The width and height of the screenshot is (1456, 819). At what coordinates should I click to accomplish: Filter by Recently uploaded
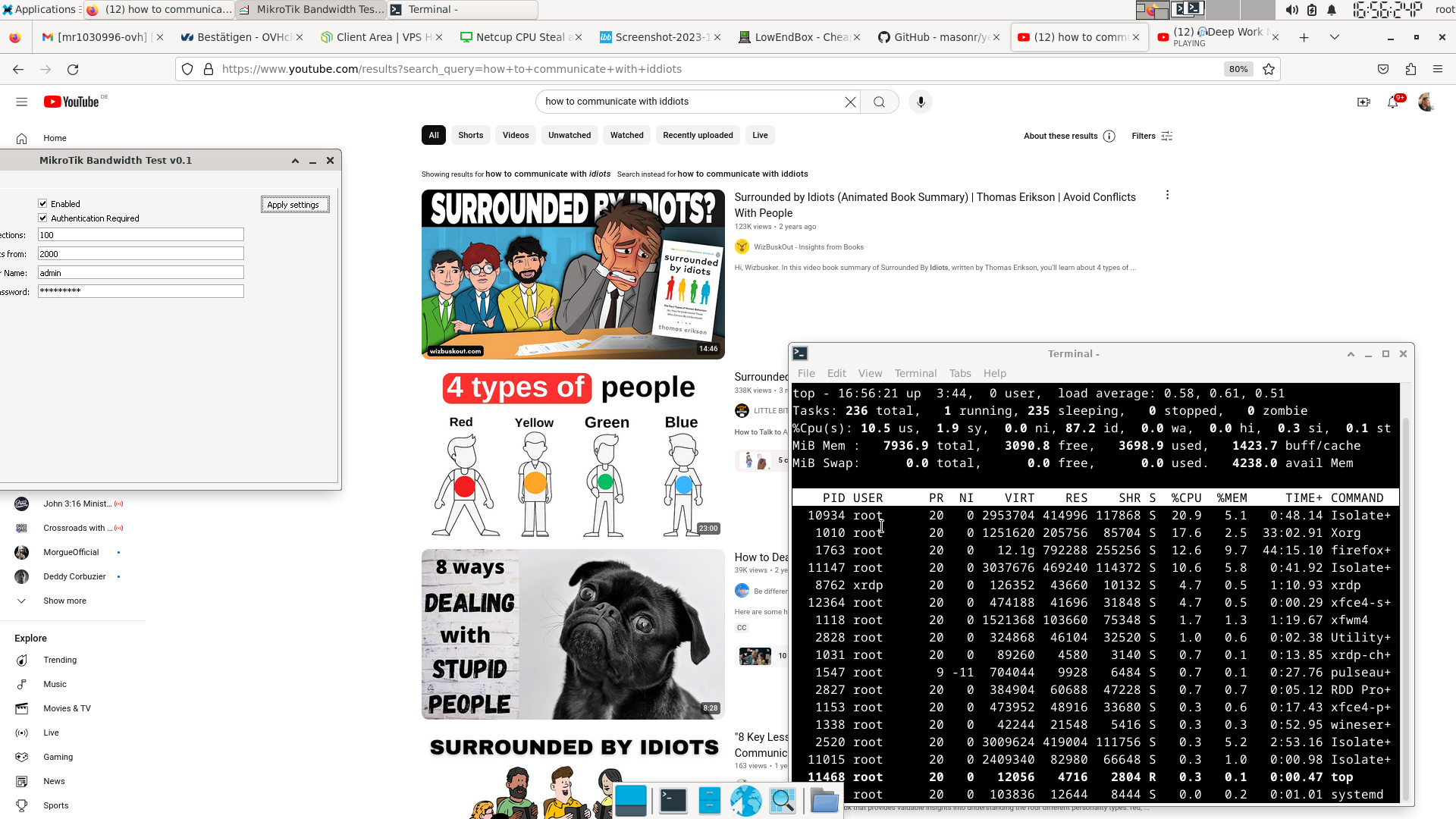(698, 135)
